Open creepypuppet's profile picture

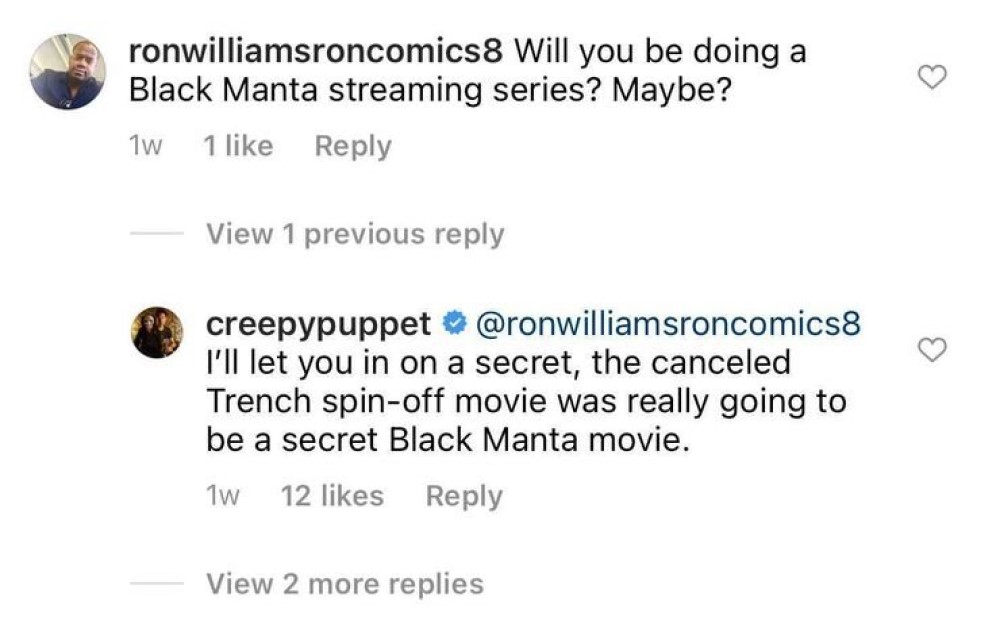157,333
